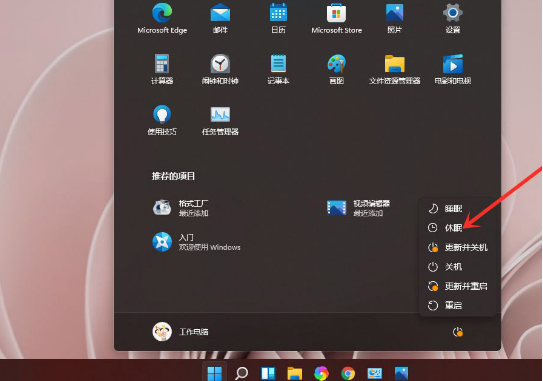Launch Microsoft Store
543x381 pixels.
[336, 19]
